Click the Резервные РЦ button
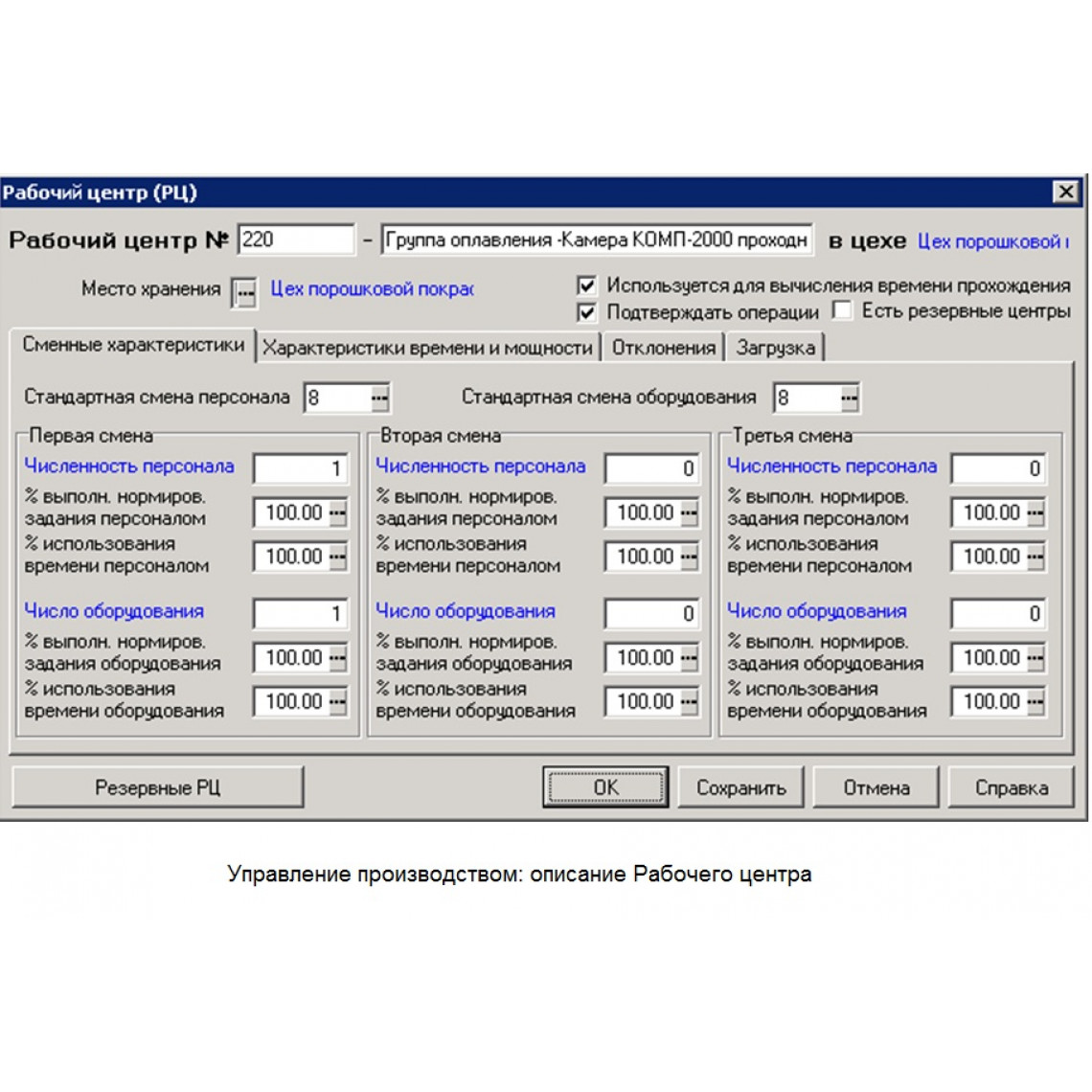 point(158,787)
